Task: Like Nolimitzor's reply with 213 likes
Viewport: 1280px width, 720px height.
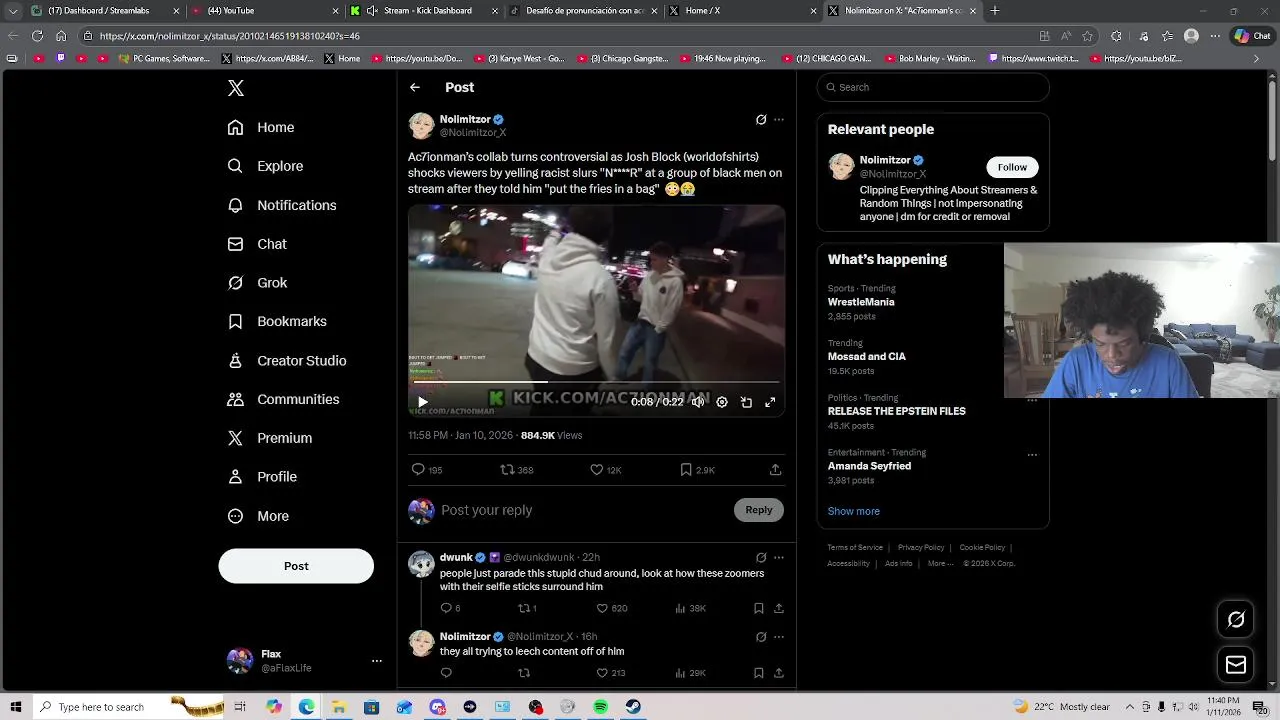Action: point(610,673)
